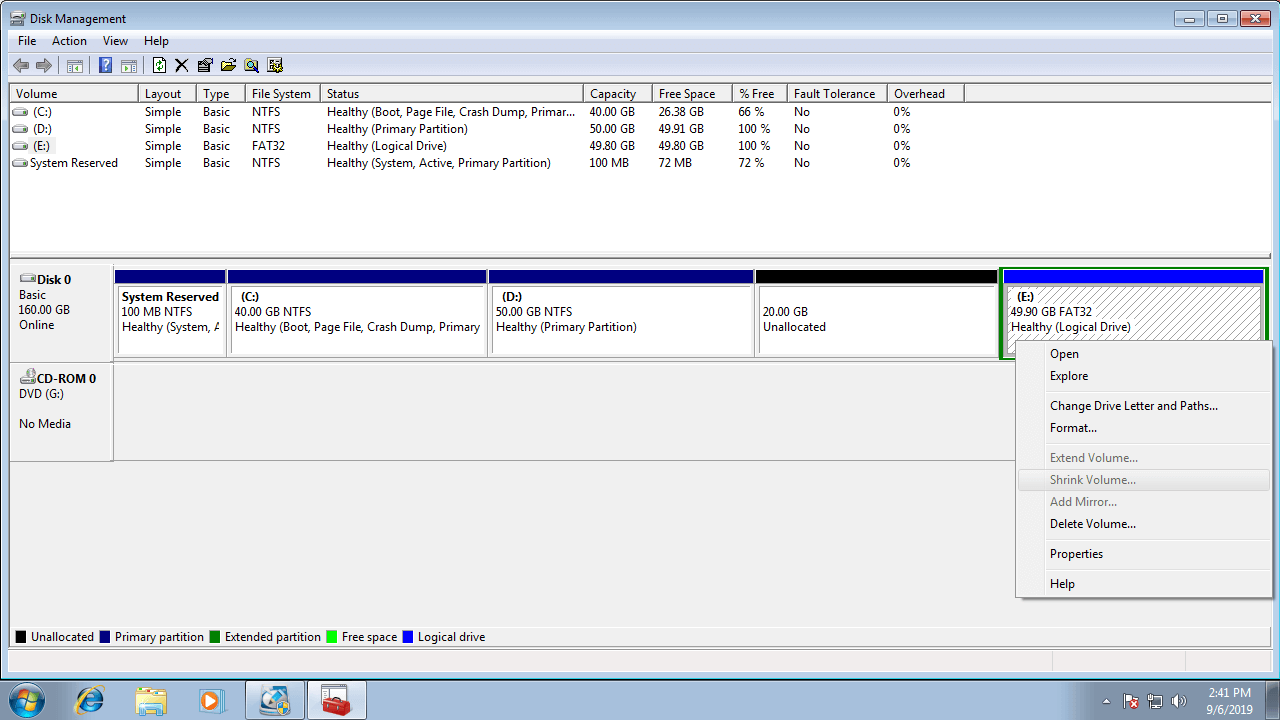Click the Show/Hide Console Tree icon
The height and width of the screenshot is (720, 1280).
[75, 66]
